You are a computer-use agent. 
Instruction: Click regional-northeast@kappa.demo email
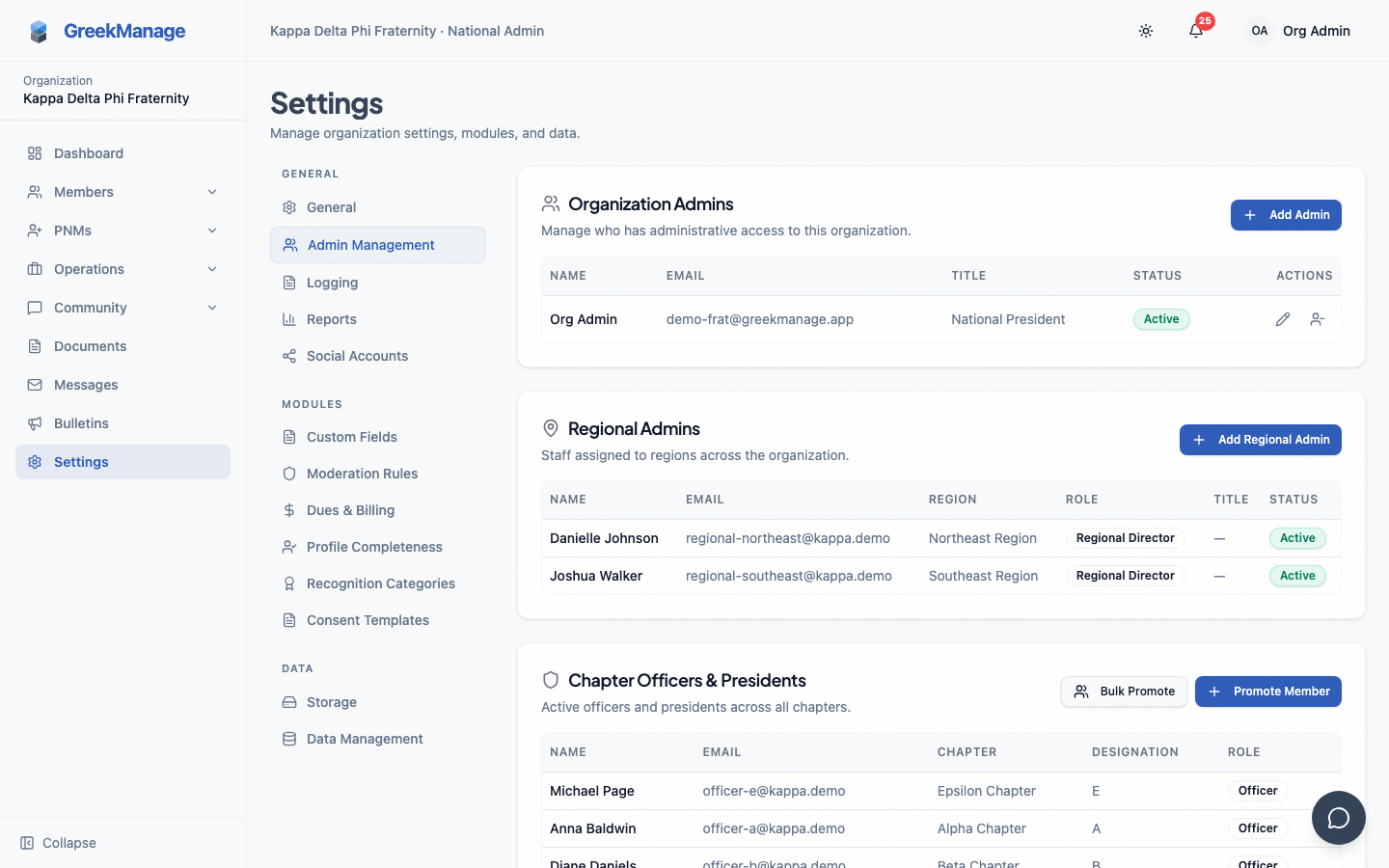click(x=788, y=538)
